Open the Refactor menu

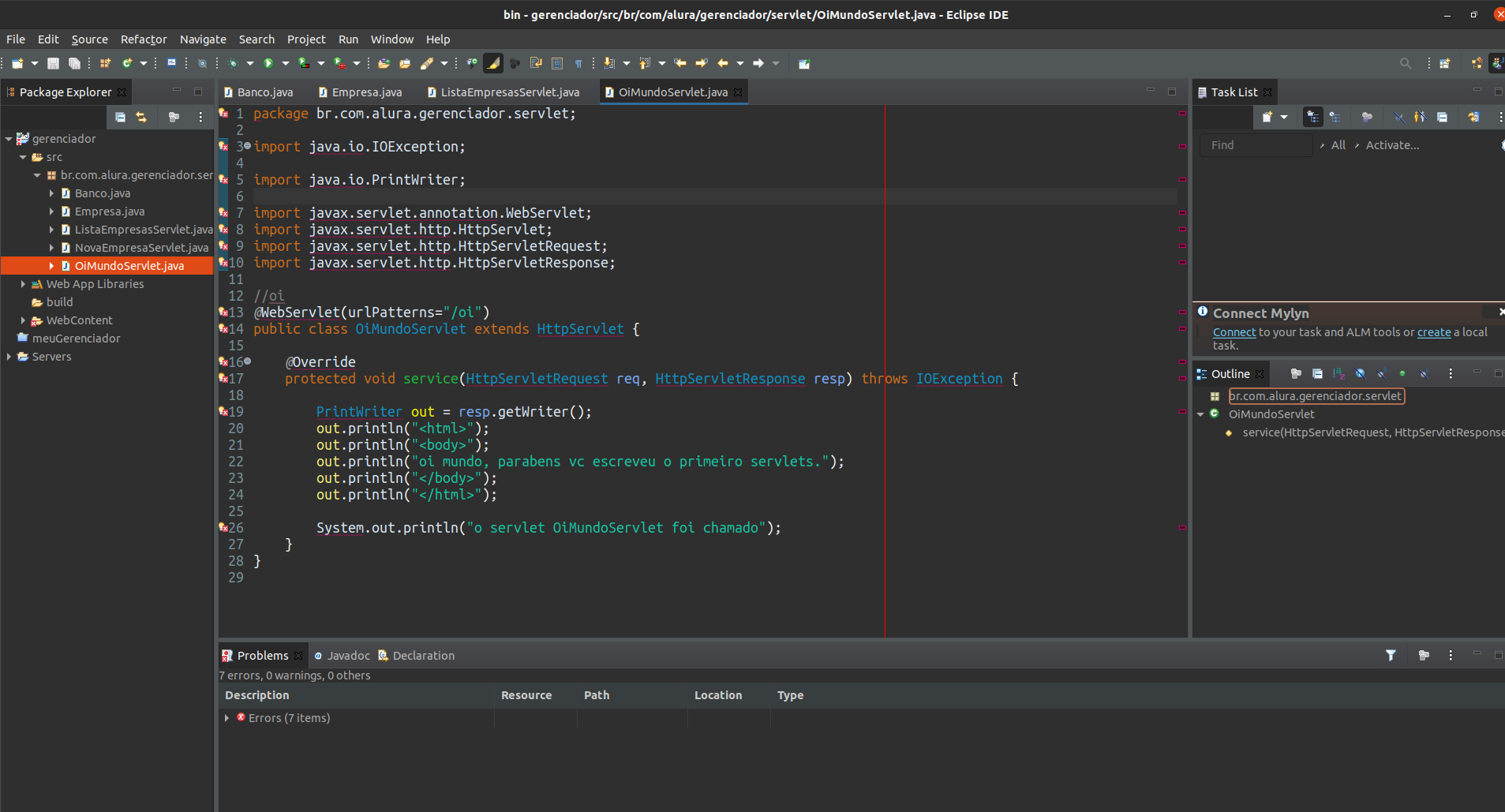click(x=144, y=39)
